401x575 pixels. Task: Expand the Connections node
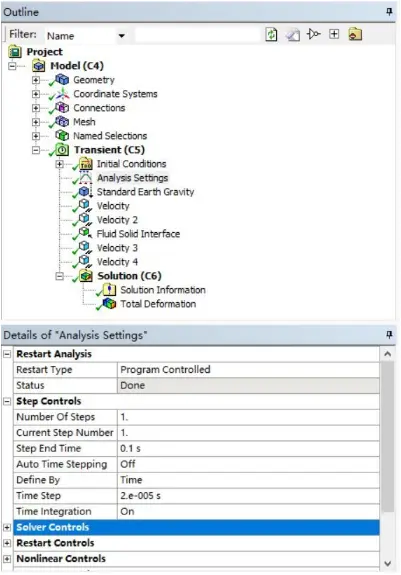(x=36, y=108)
